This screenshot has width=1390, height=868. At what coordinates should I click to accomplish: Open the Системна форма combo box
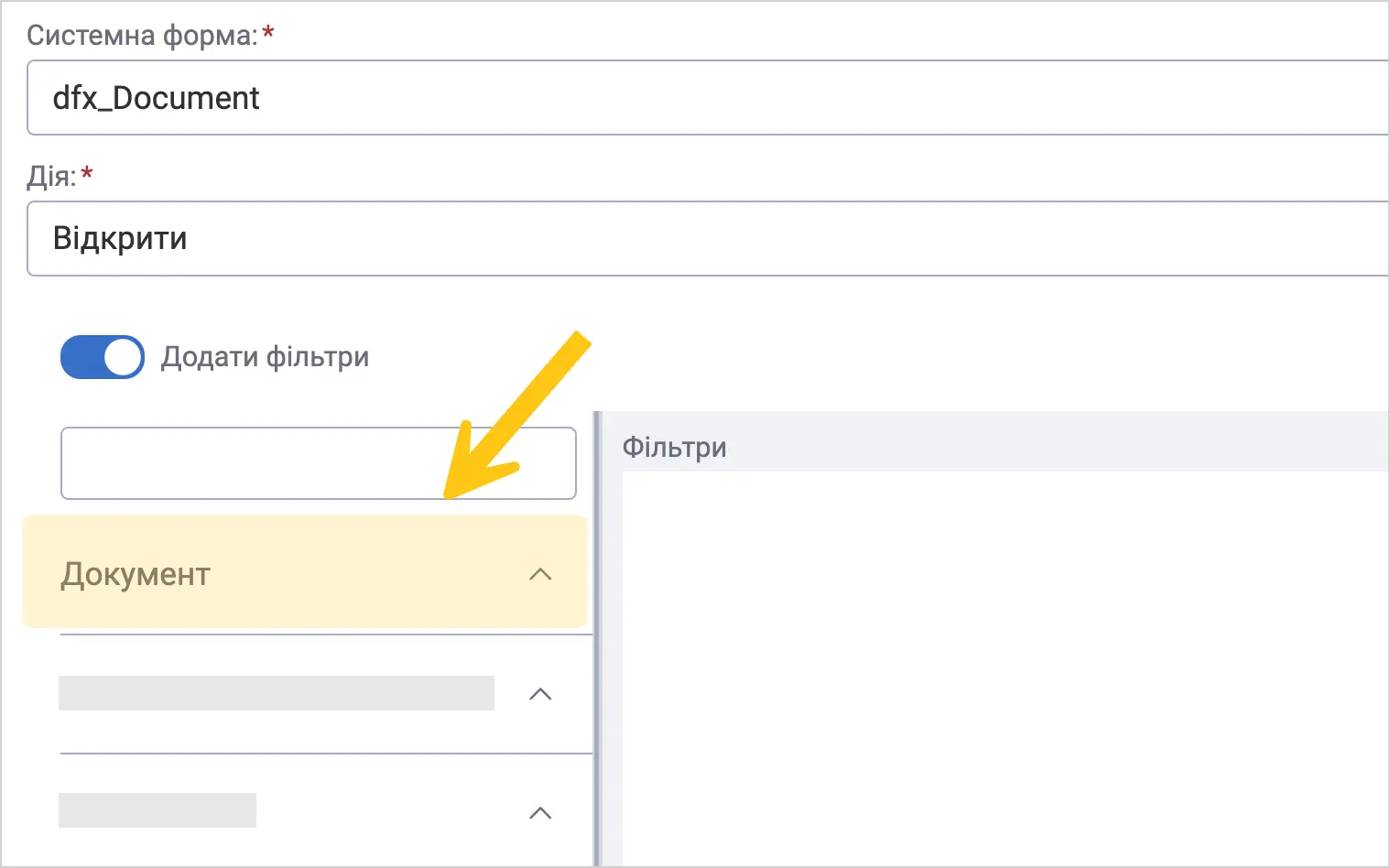[708, 98]
